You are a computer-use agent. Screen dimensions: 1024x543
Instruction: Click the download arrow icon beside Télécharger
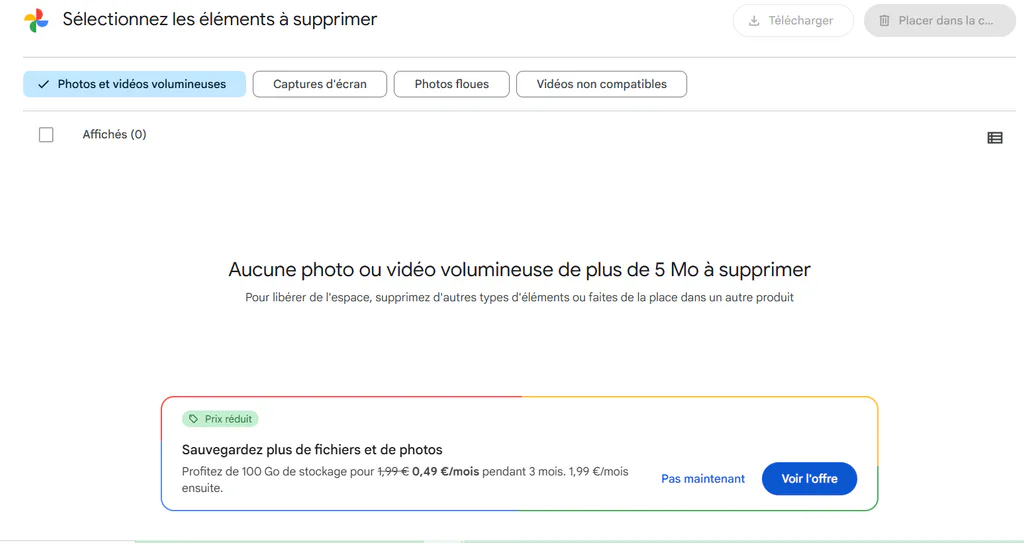pos(754,21)
